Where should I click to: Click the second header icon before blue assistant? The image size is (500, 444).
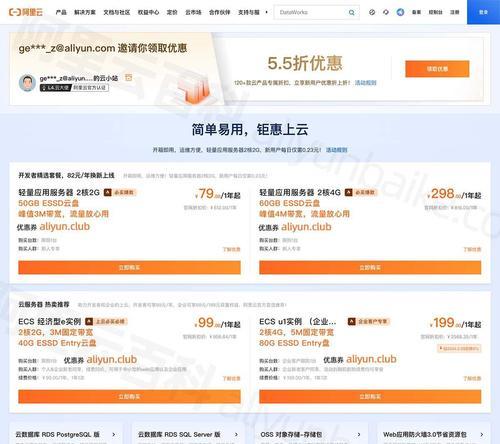click(x=386, y=12)
